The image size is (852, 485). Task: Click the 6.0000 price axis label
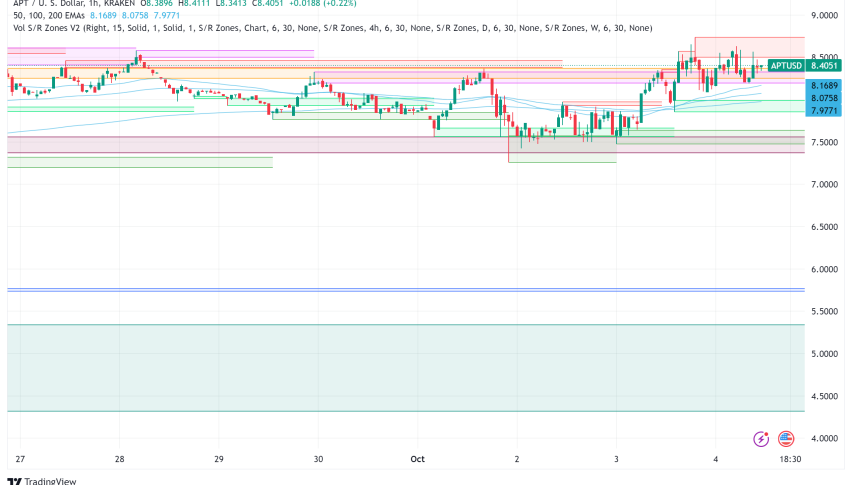click(824, 269)
